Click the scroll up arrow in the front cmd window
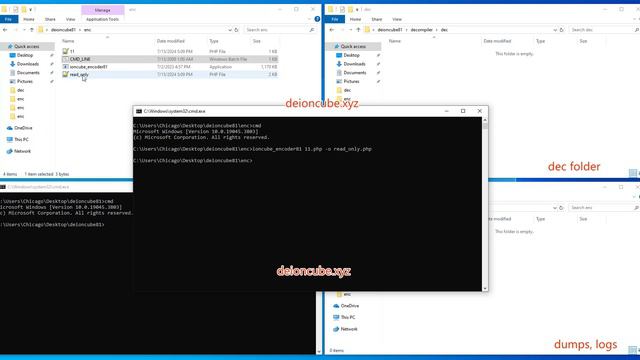The height and width of the screenshot is (360, 640). tap(485, 120)
